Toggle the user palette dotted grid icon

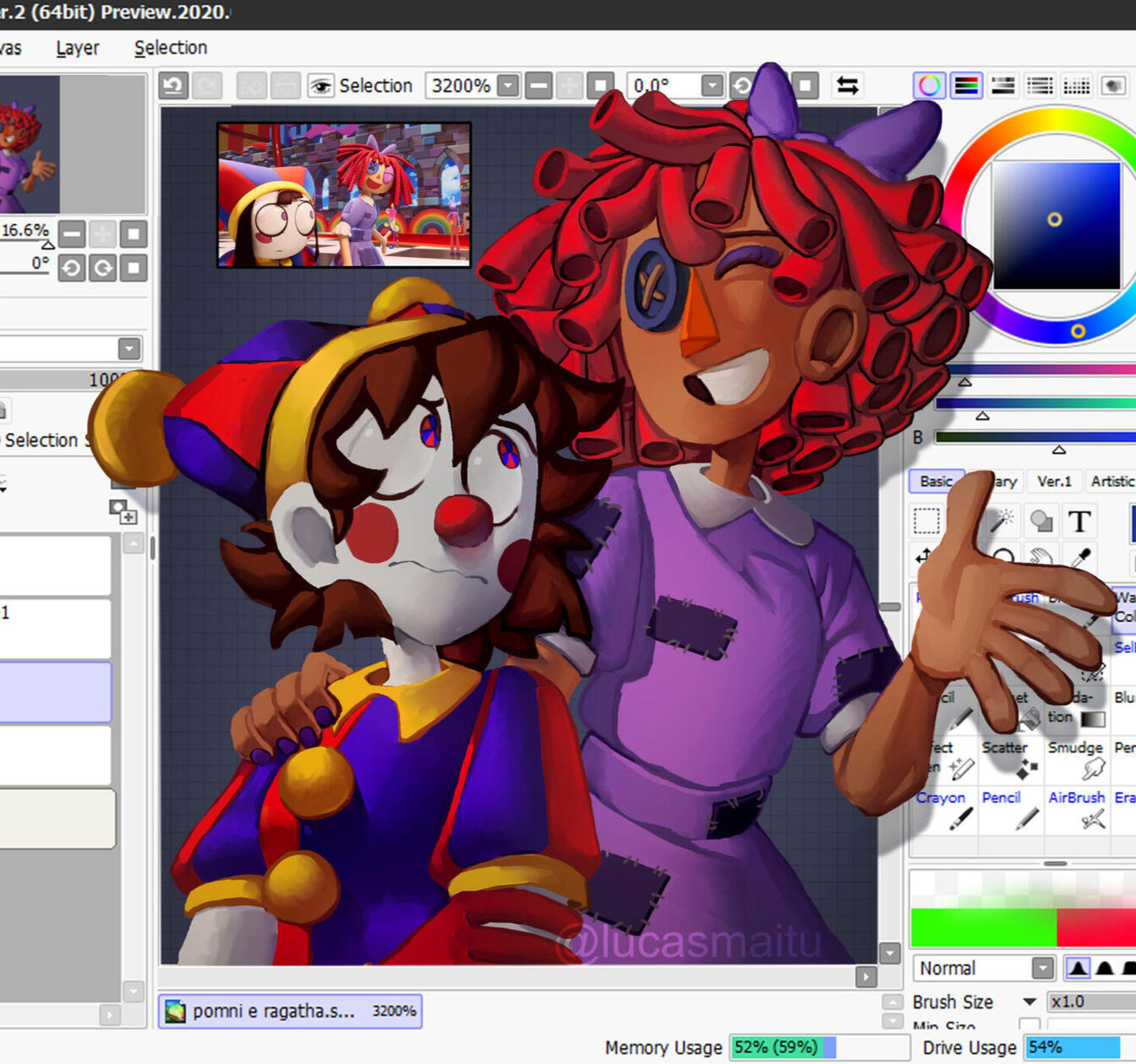(x=1077, y=85)
